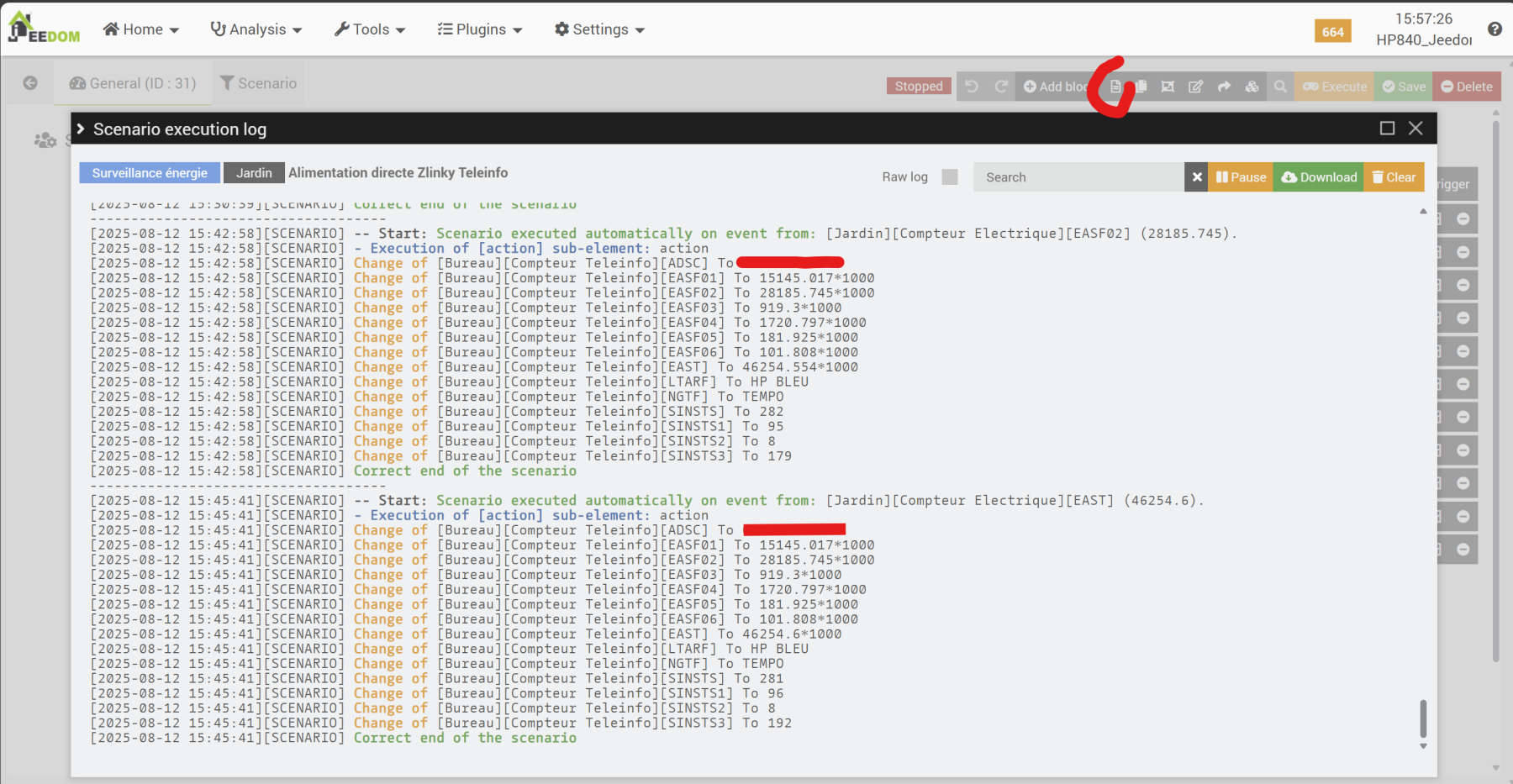
Task: Open the Home dropdown menu
Action: point(140,29)
